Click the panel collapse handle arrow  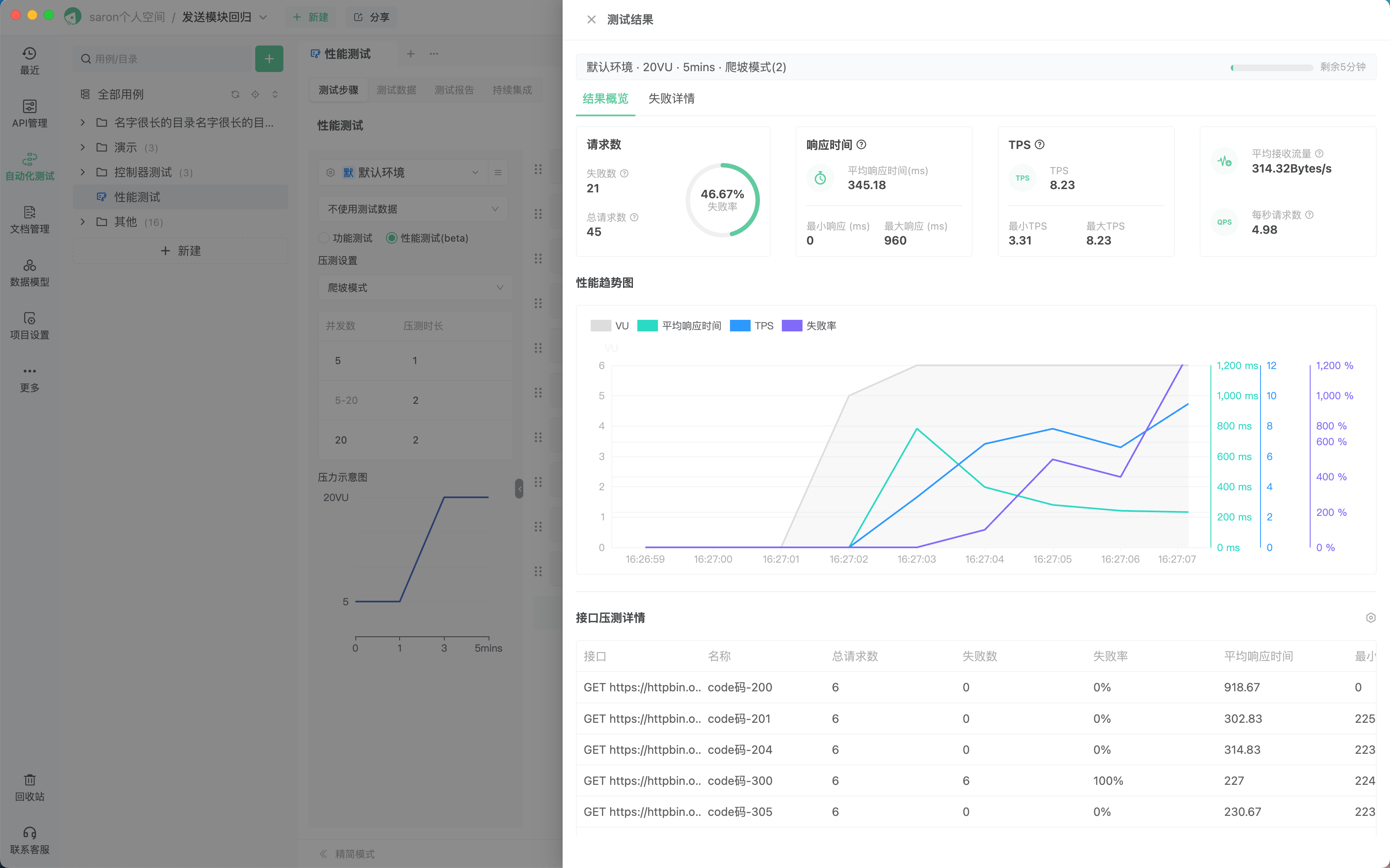click(519, 489)
